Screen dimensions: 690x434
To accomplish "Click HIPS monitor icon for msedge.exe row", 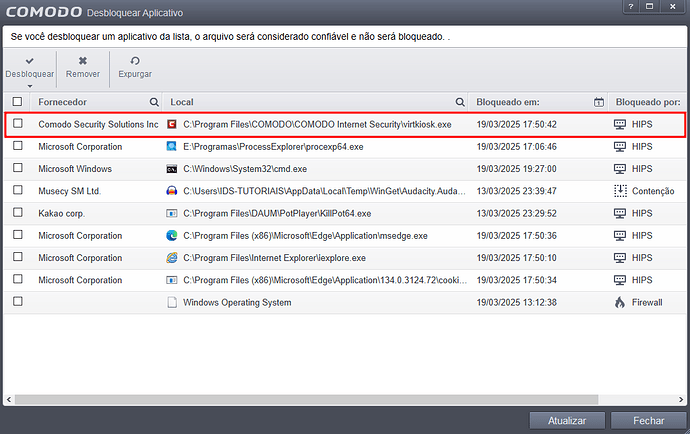I will [620, 235].
